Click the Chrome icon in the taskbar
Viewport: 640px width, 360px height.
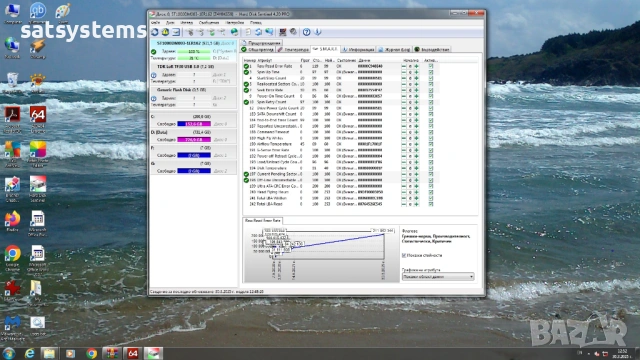coord(91,353)
